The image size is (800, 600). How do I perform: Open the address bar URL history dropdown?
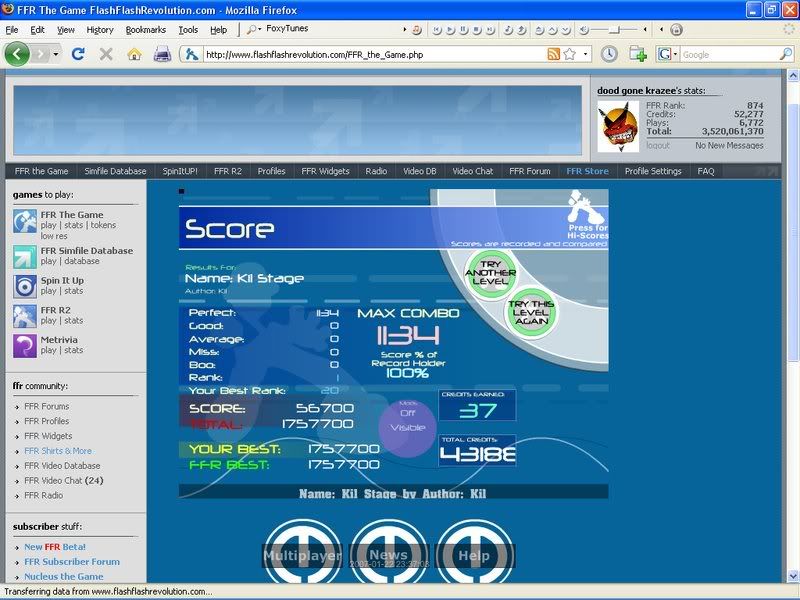586,54
